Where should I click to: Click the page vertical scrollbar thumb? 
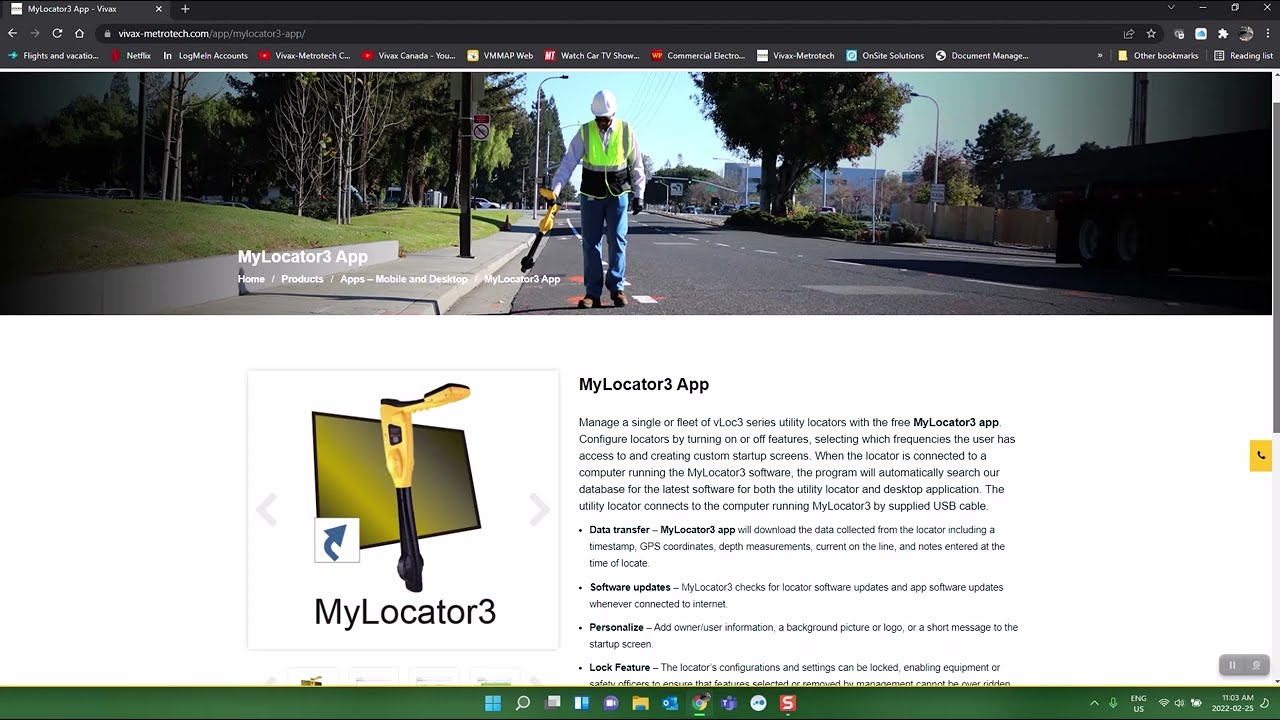(1275, 267)
